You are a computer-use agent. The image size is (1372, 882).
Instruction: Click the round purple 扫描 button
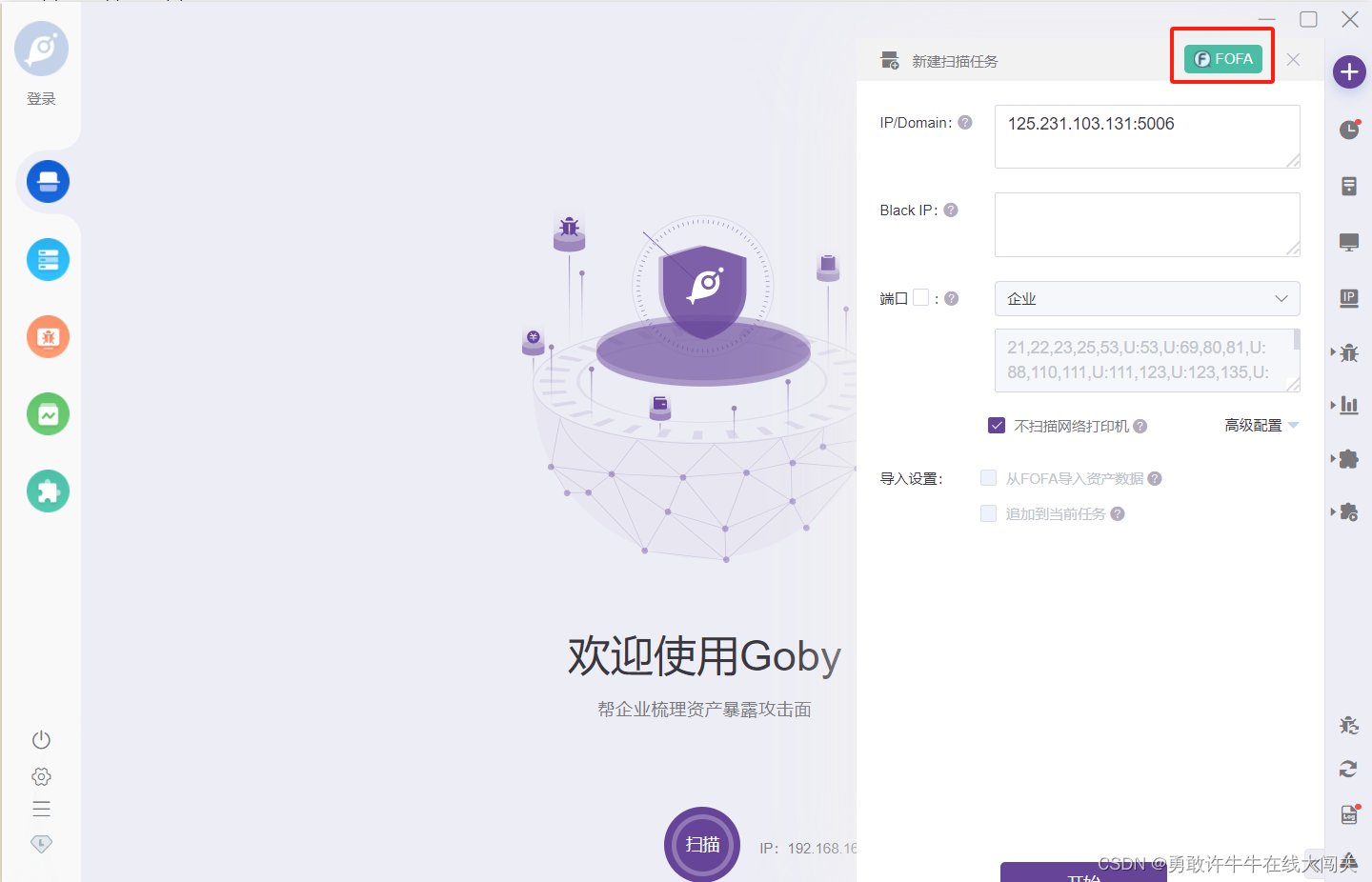click(702, 844)
